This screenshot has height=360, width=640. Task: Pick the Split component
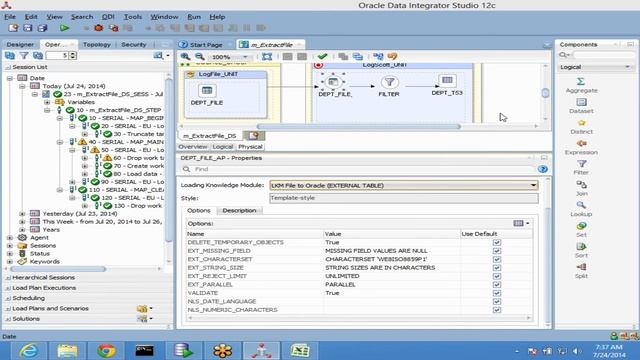(x=581, y=271)
